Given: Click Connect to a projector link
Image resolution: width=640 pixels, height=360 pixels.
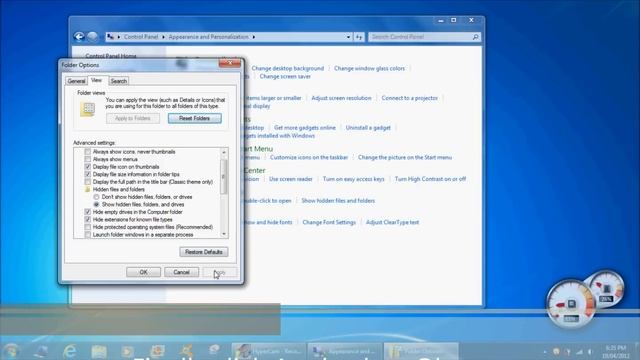Looking at the screenshot, I should [409, 98].
